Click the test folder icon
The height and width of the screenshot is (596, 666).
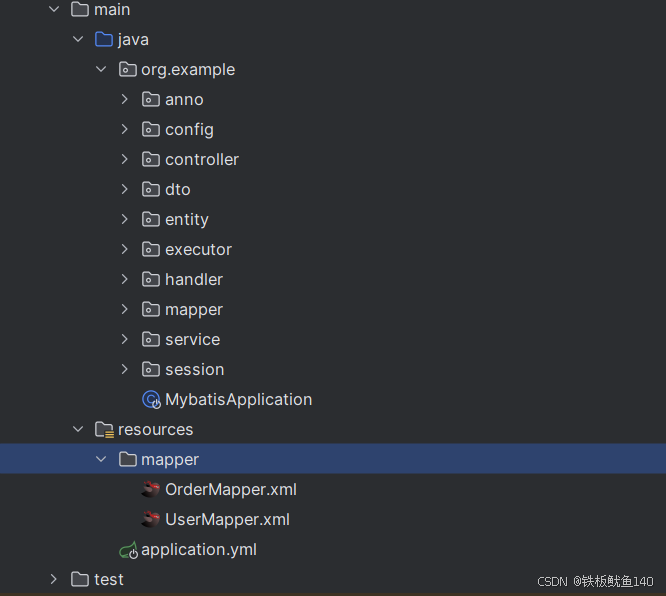[80, 579]
